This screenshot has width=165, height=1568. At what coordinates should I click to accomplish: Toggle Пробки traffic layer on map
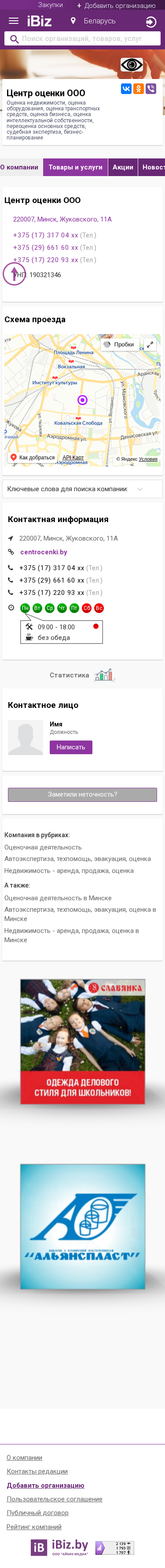119,345
